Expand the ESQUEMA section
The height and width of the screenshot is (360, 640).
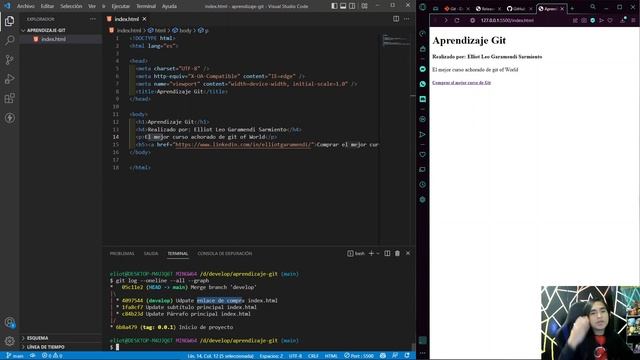38,338
